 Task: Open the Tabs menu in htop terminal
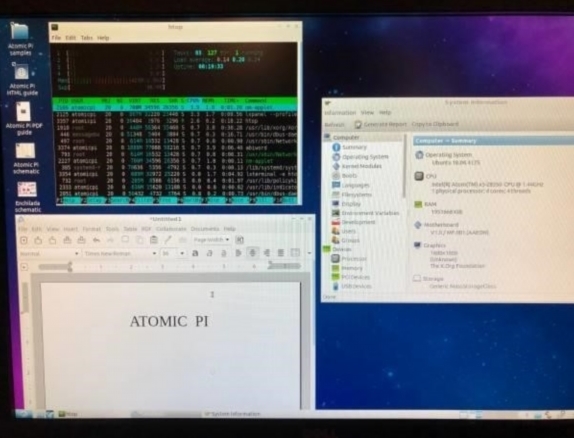coord(86,38)
